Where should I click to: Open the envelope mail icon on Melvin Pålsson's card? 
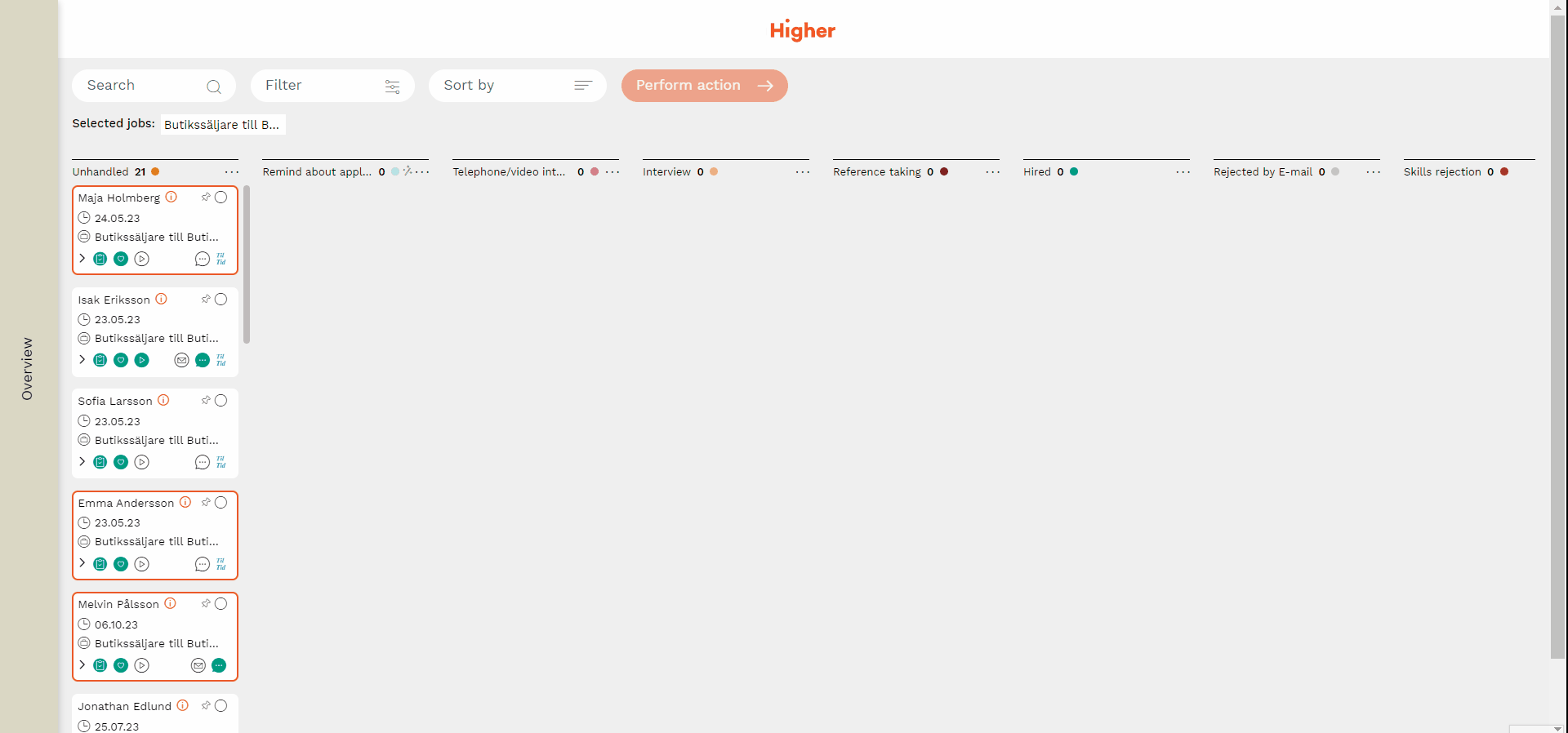pyautogui.click(x=198, y=665)
